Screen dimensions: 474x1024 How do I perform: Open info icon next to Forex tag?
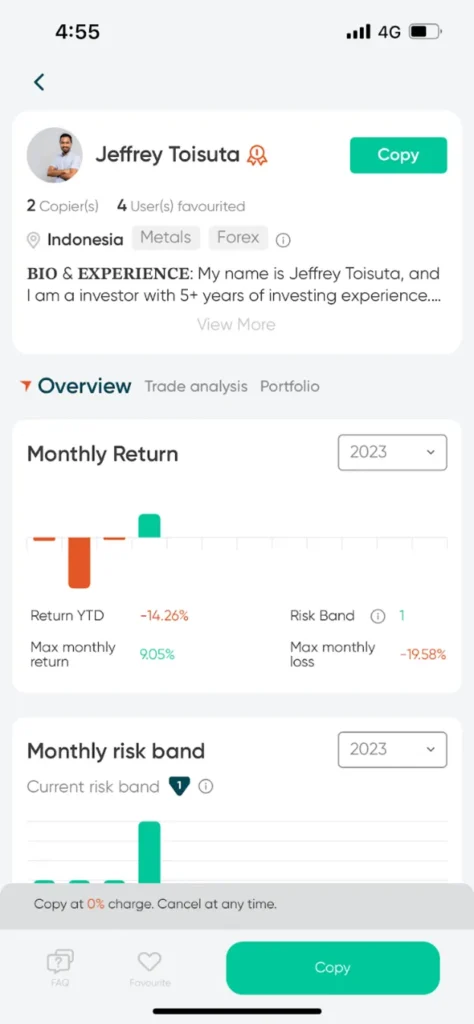tap(283, 240)
